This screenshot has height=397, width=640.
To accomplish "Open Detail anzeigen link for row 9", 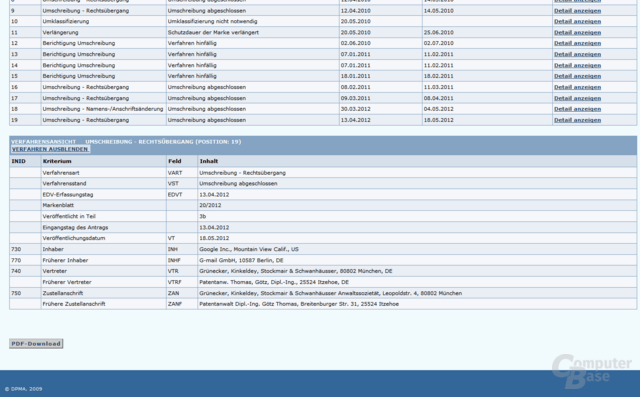I will [577, 11].
